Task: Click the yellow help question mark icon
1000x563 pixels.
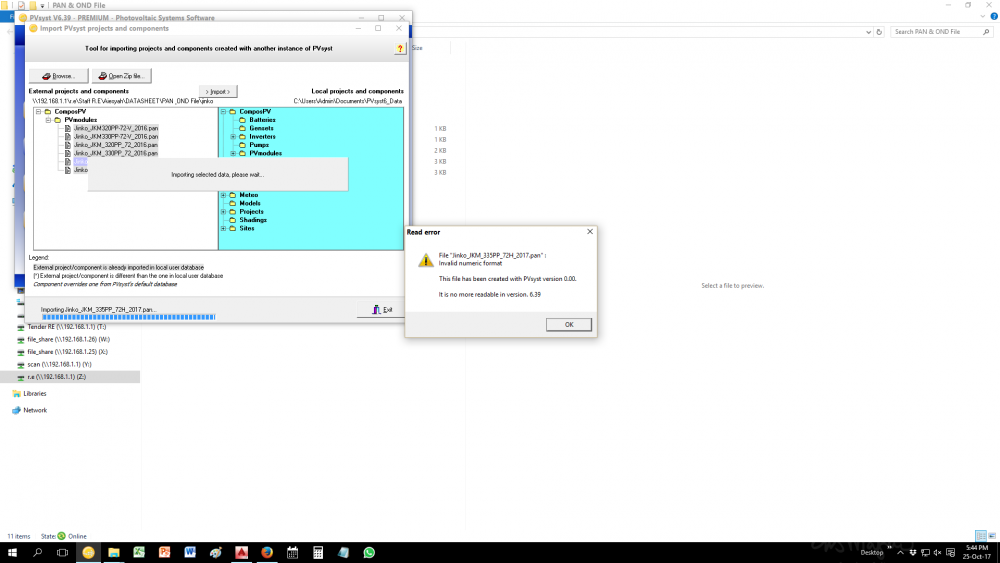Action: pos(399,48)
